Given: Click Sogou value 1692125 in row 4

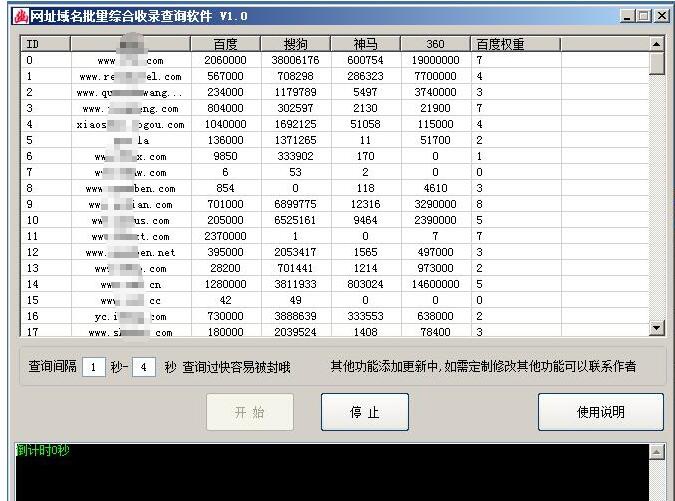Looking at the screenshot, I should point(295,124).
